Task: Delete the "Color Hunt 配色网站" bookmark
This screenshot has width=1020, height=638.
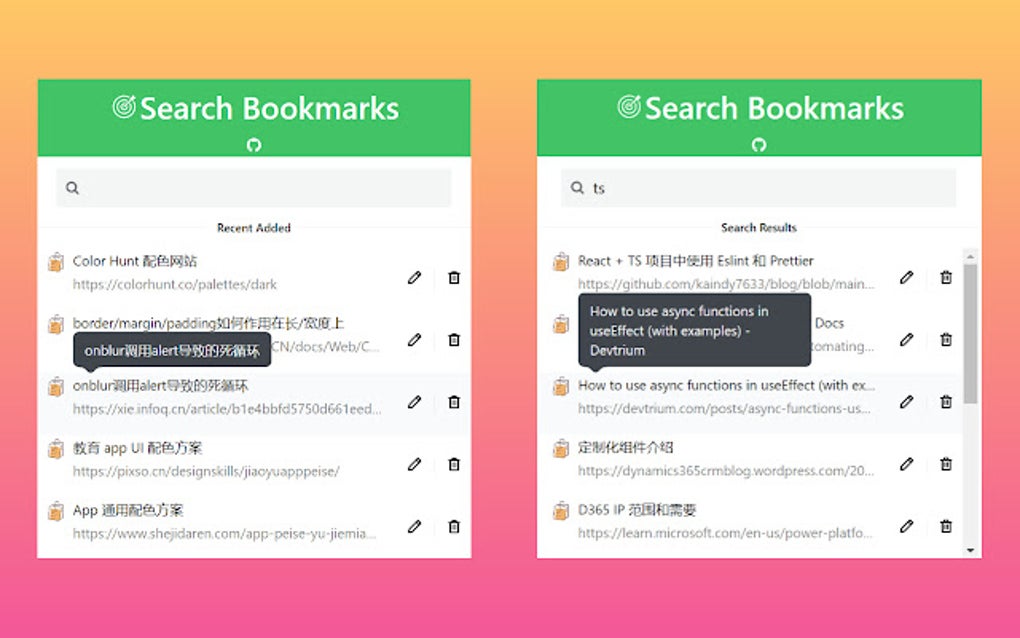Action: (x=454, y=278)
